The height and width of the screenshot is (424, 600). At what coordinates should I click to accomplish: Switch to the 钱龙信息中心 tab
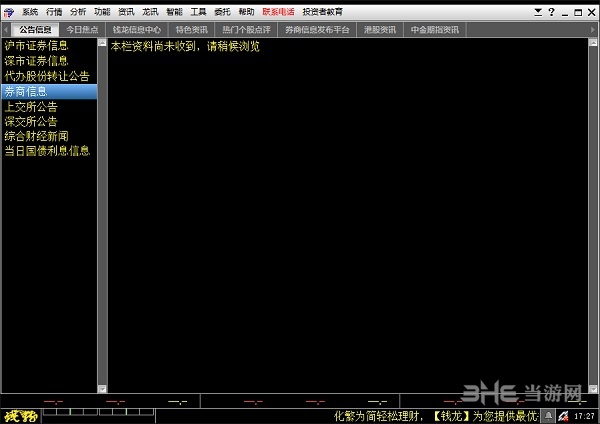[137, 29]
